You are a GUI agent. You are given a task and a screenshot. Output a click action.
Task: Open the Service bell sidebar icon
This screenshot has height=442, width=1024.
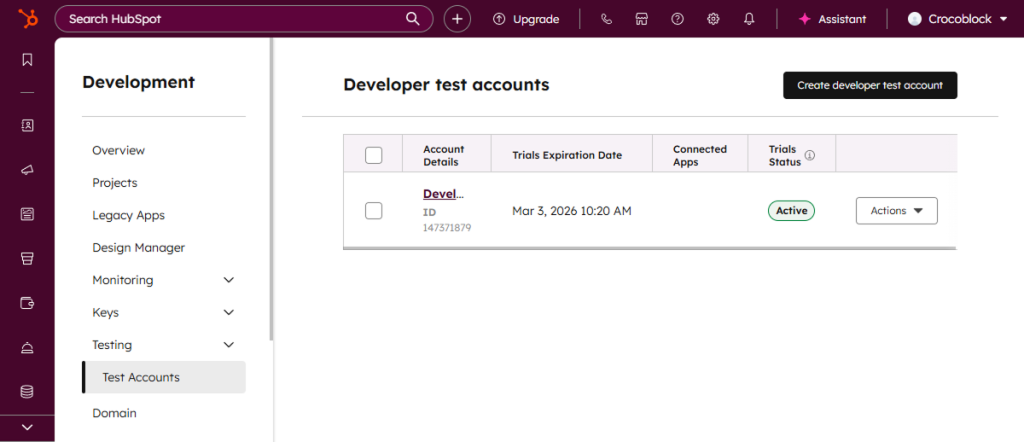(x=27, y=347)
